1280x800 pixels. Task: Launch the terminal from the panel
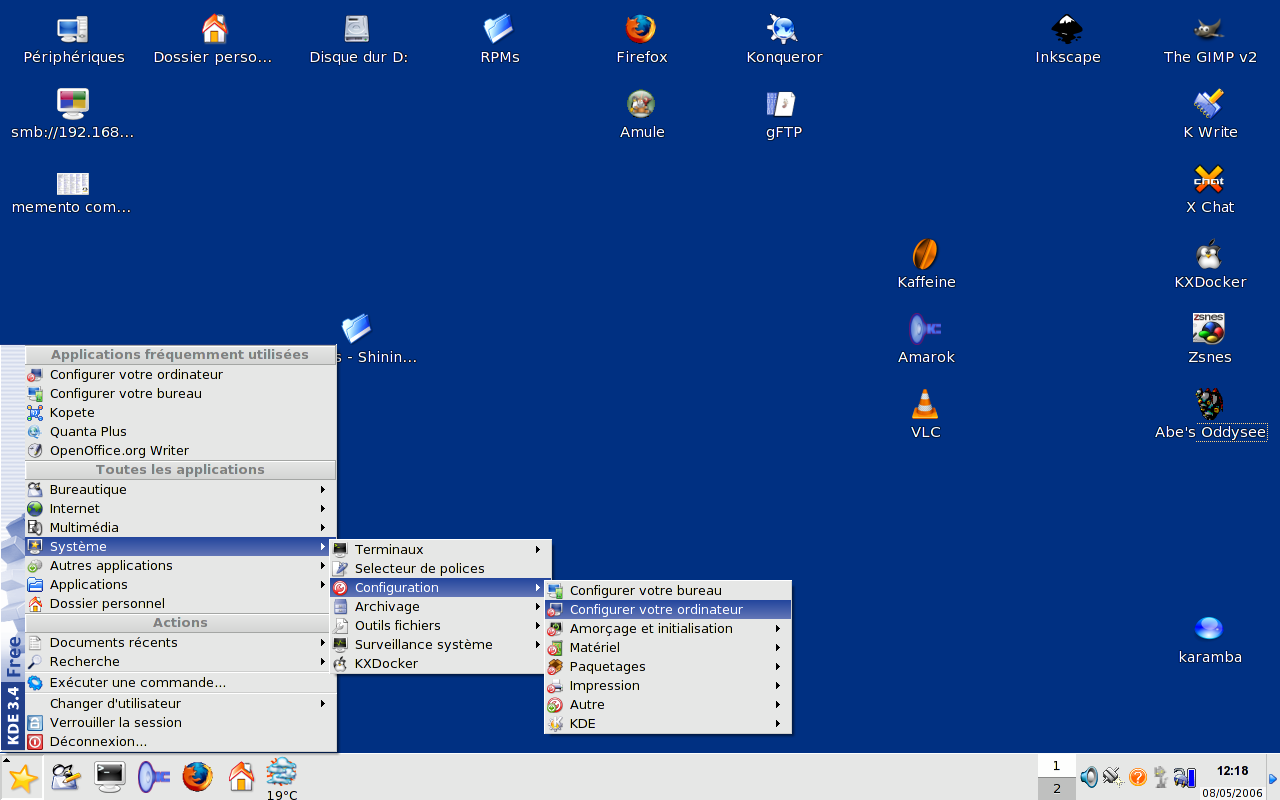point(109,776)
